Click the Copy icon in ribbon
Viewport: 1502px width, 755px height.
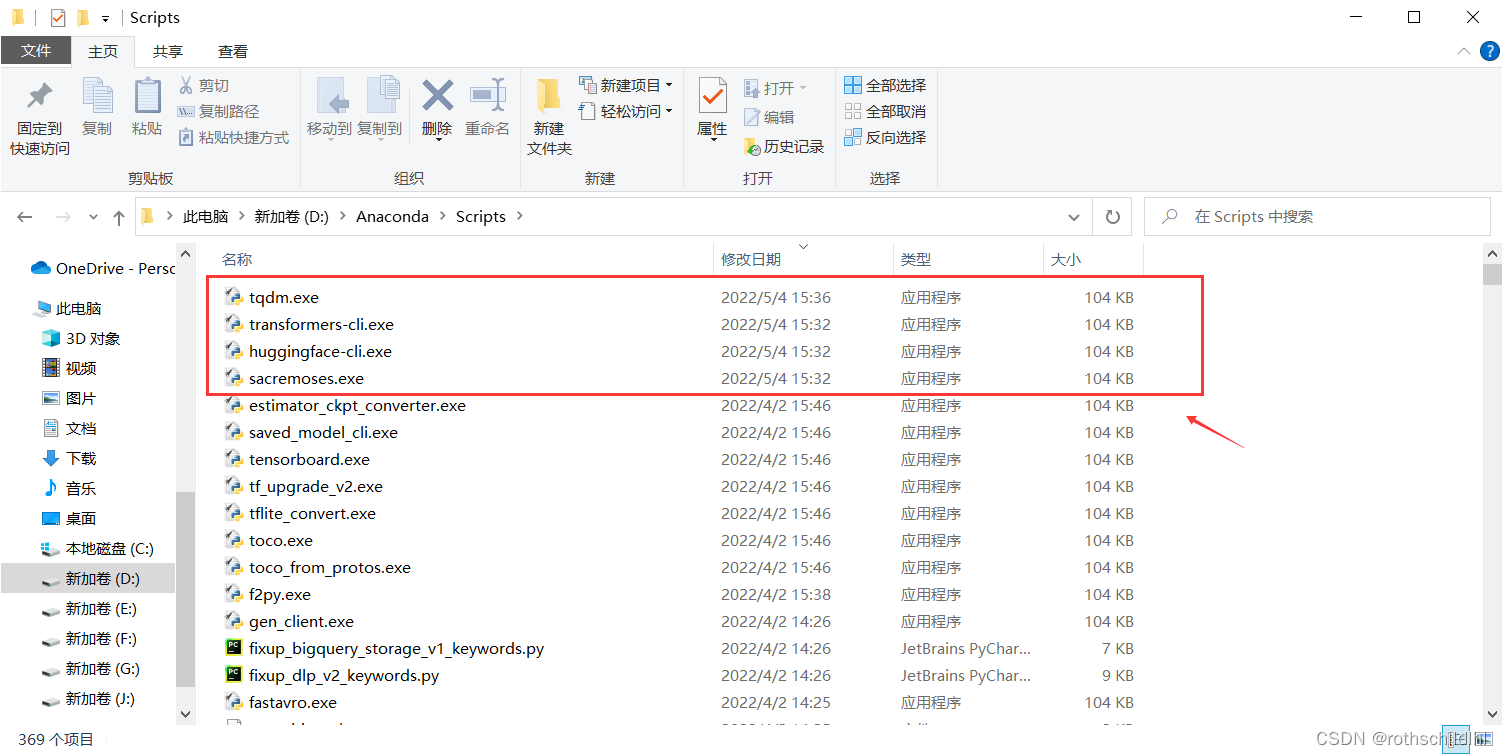coord(97,97)
